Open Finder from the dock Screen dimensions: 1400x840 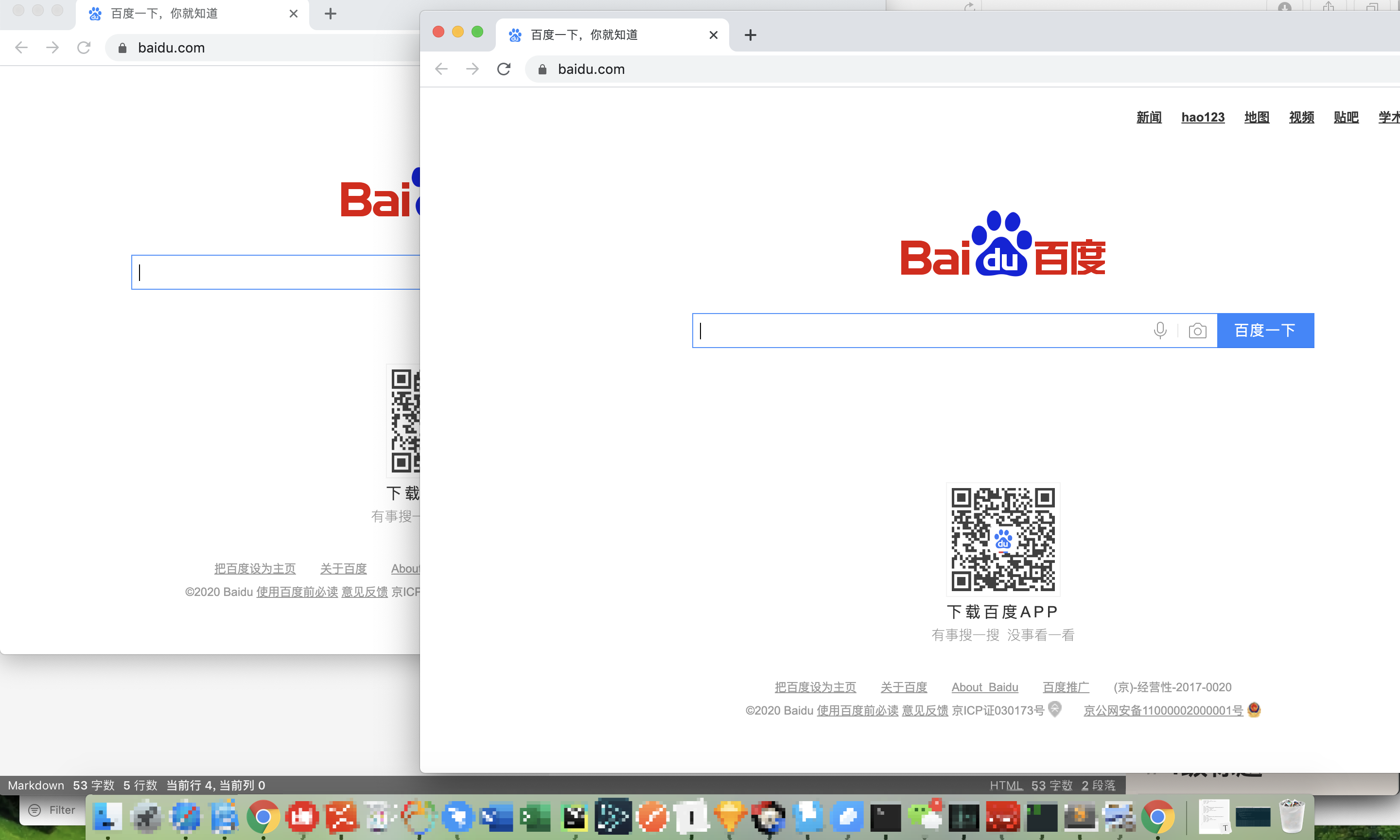tap(107, 817)
